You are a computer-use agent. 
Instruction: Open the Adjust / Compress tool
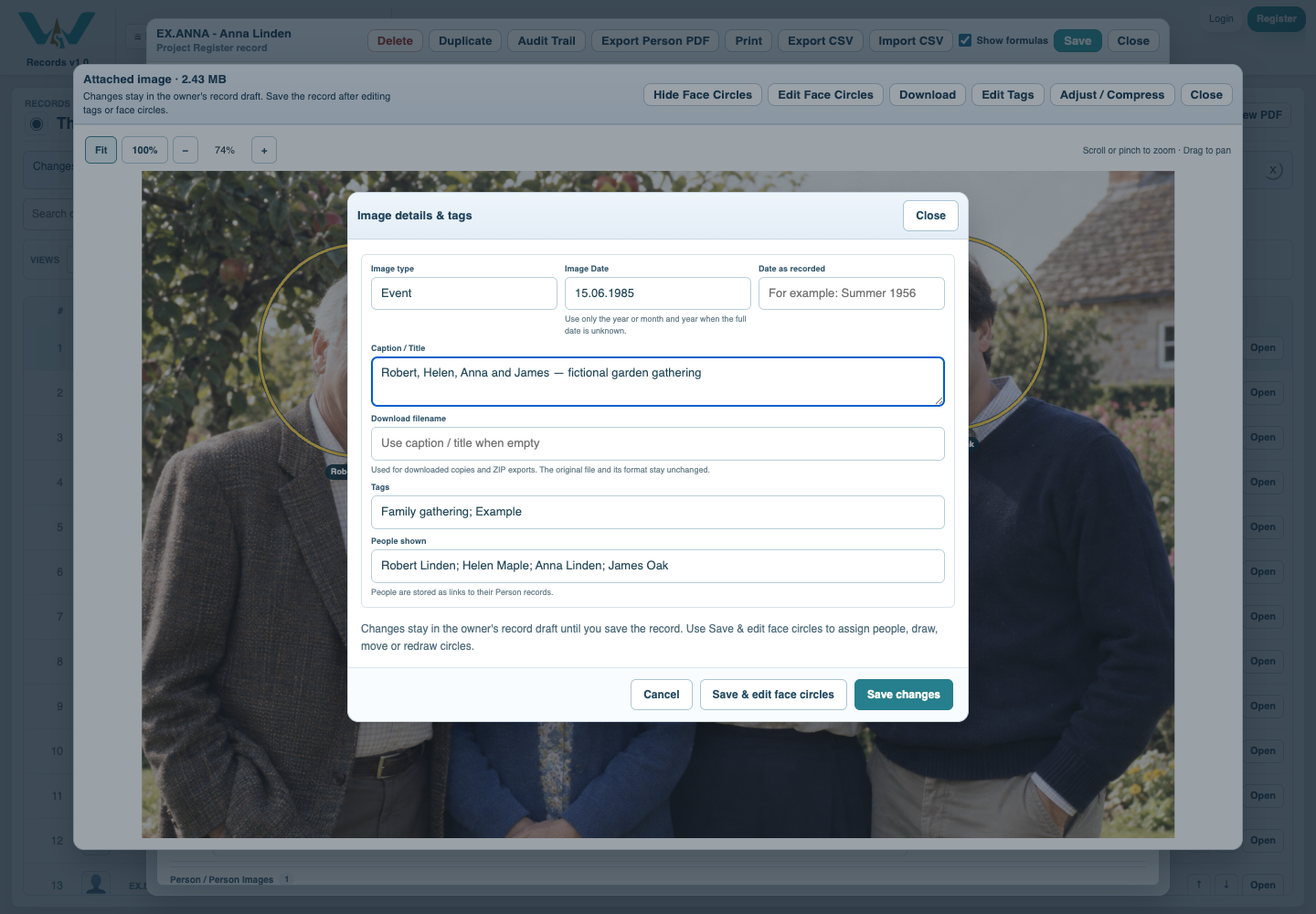(x=1112, y=95)
